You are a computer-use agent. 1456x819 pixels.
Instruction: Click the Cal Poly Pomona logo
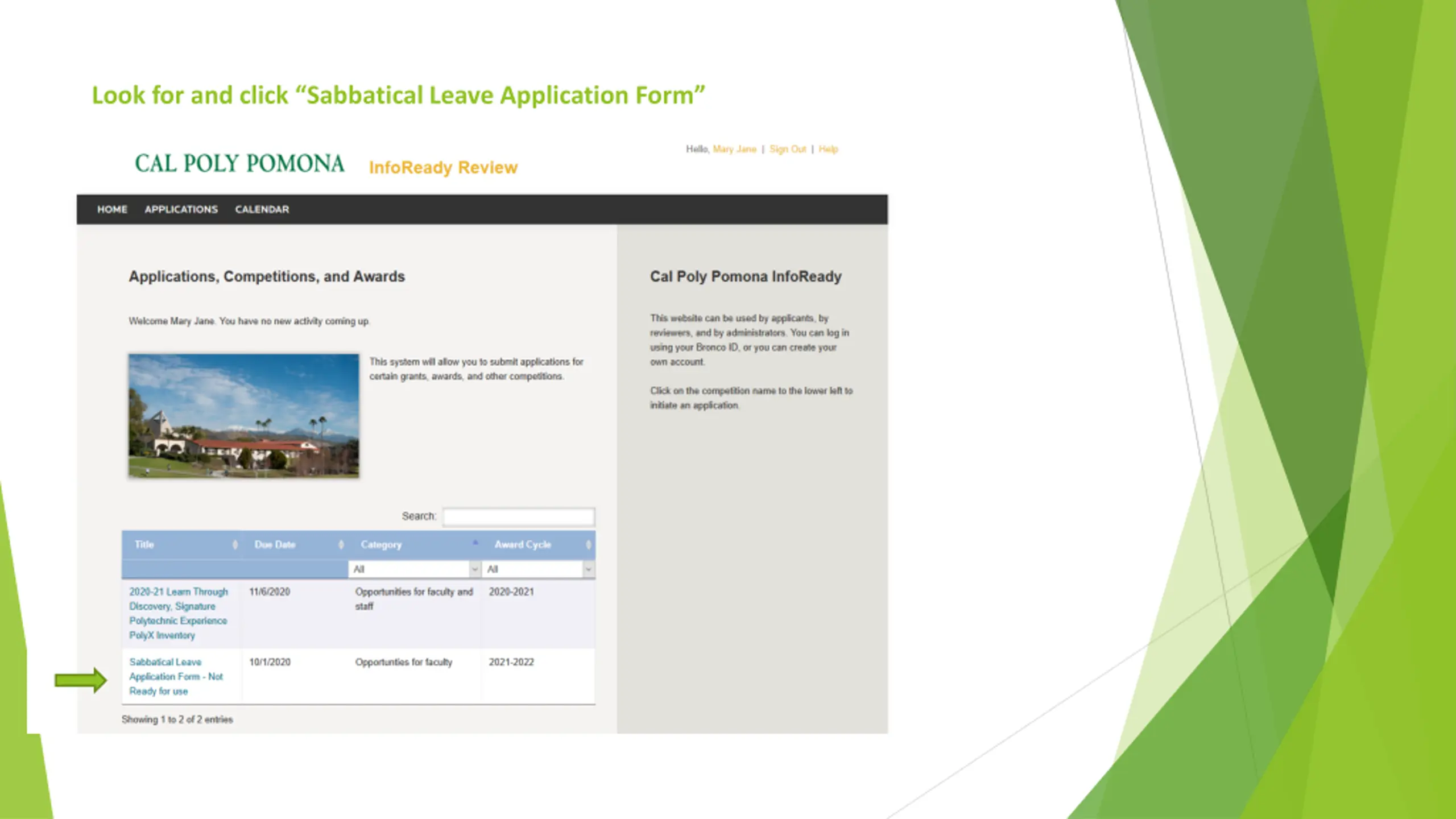[239, 163]
